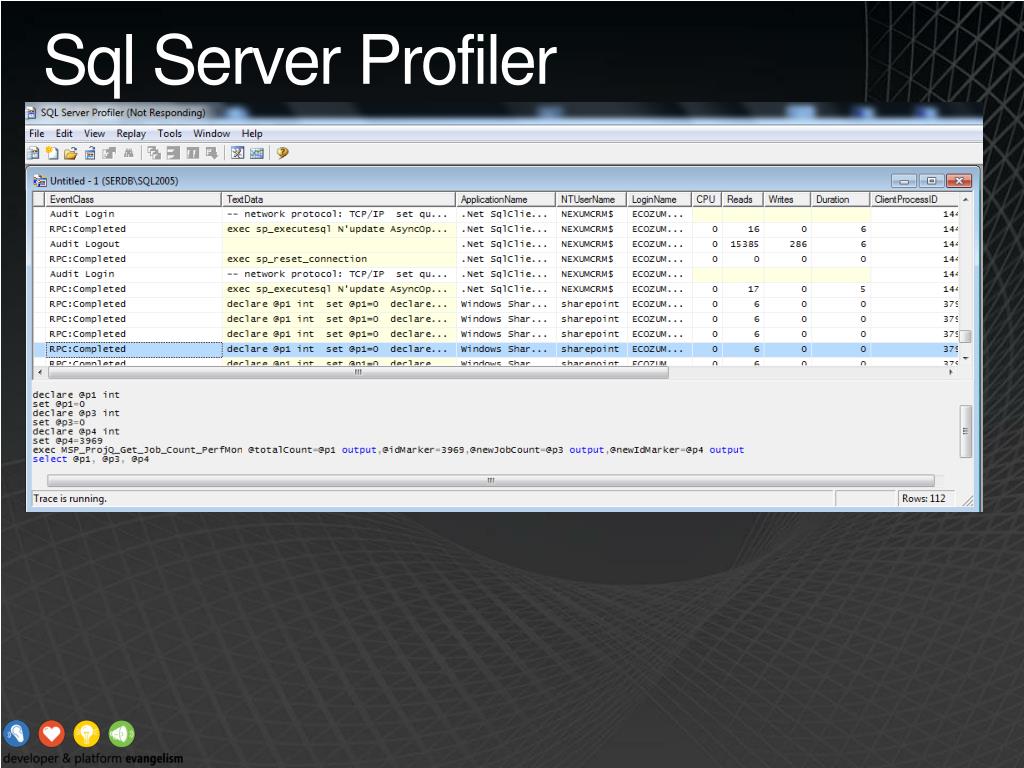Click the New Trace toolbar icon
The width and height of the screenshot is (1024, 768).
(33, 153)
